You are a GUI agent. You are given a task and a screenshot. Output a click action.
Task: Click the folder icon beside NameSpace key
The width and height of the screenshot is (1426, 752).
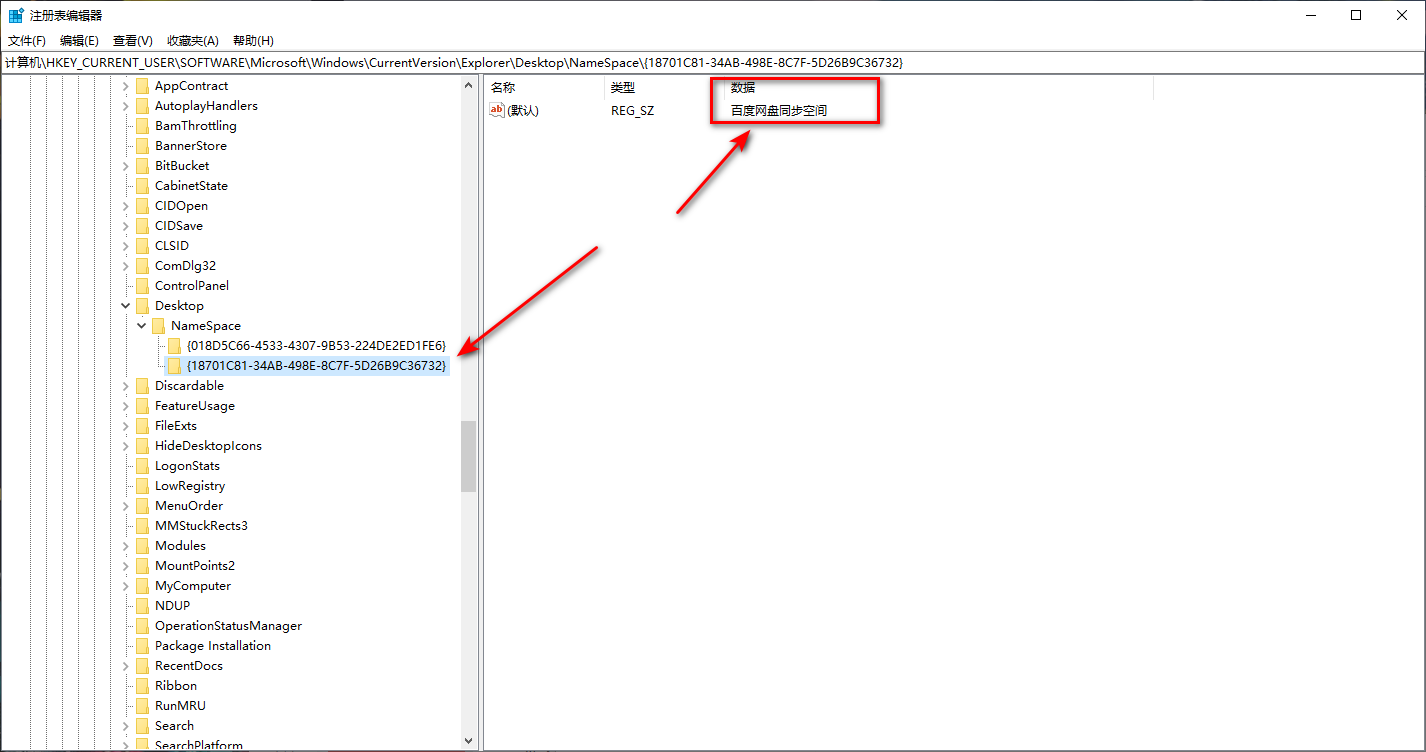(158, 326)
